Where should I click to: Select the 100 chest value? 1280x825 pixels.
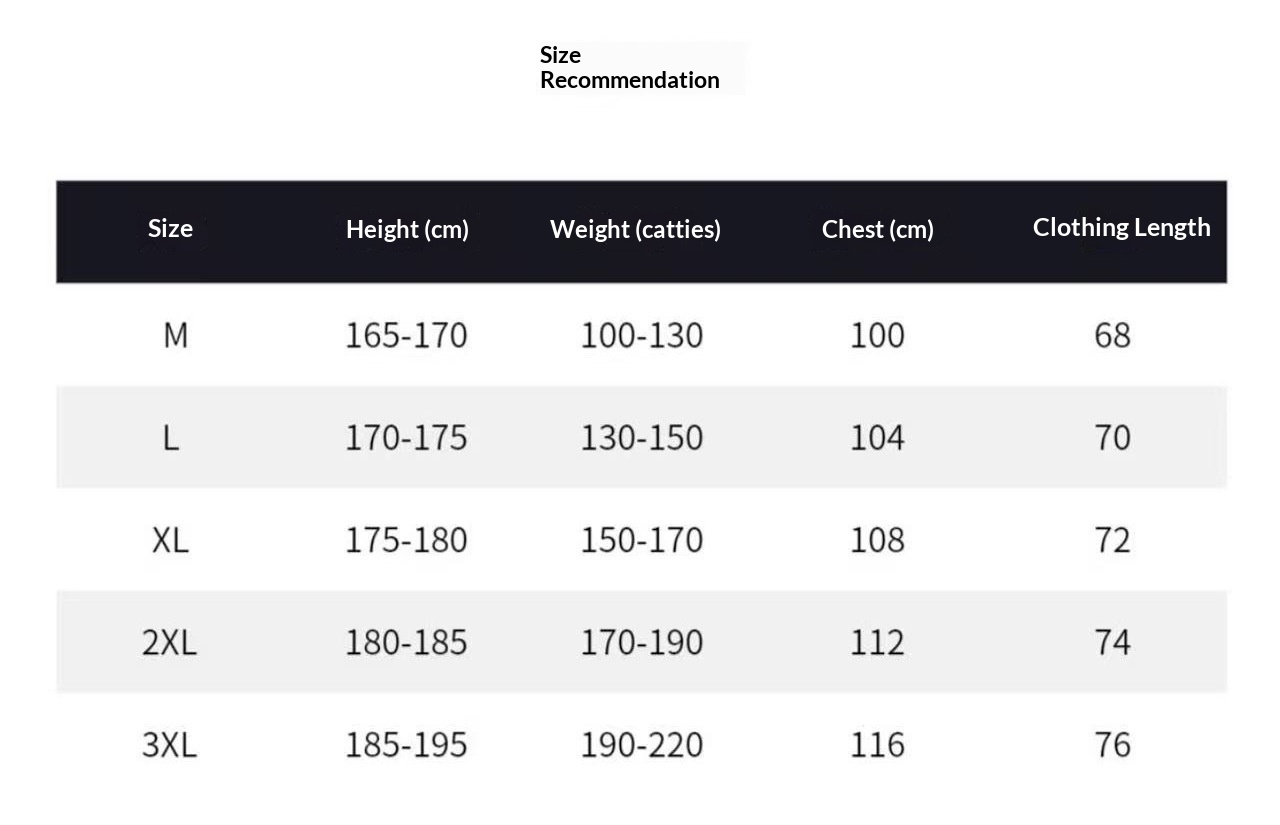pos(877,335)
